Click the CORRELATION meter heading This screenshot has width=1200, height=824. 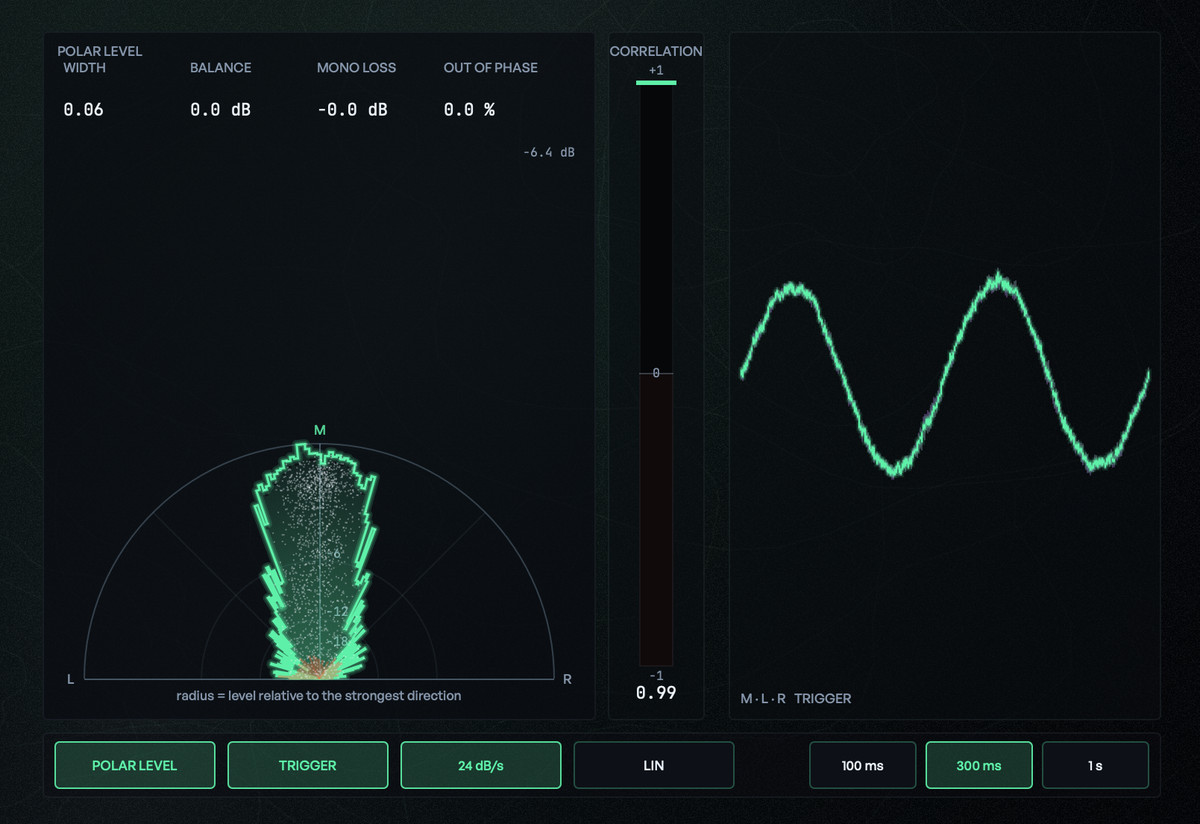point(656,51)
